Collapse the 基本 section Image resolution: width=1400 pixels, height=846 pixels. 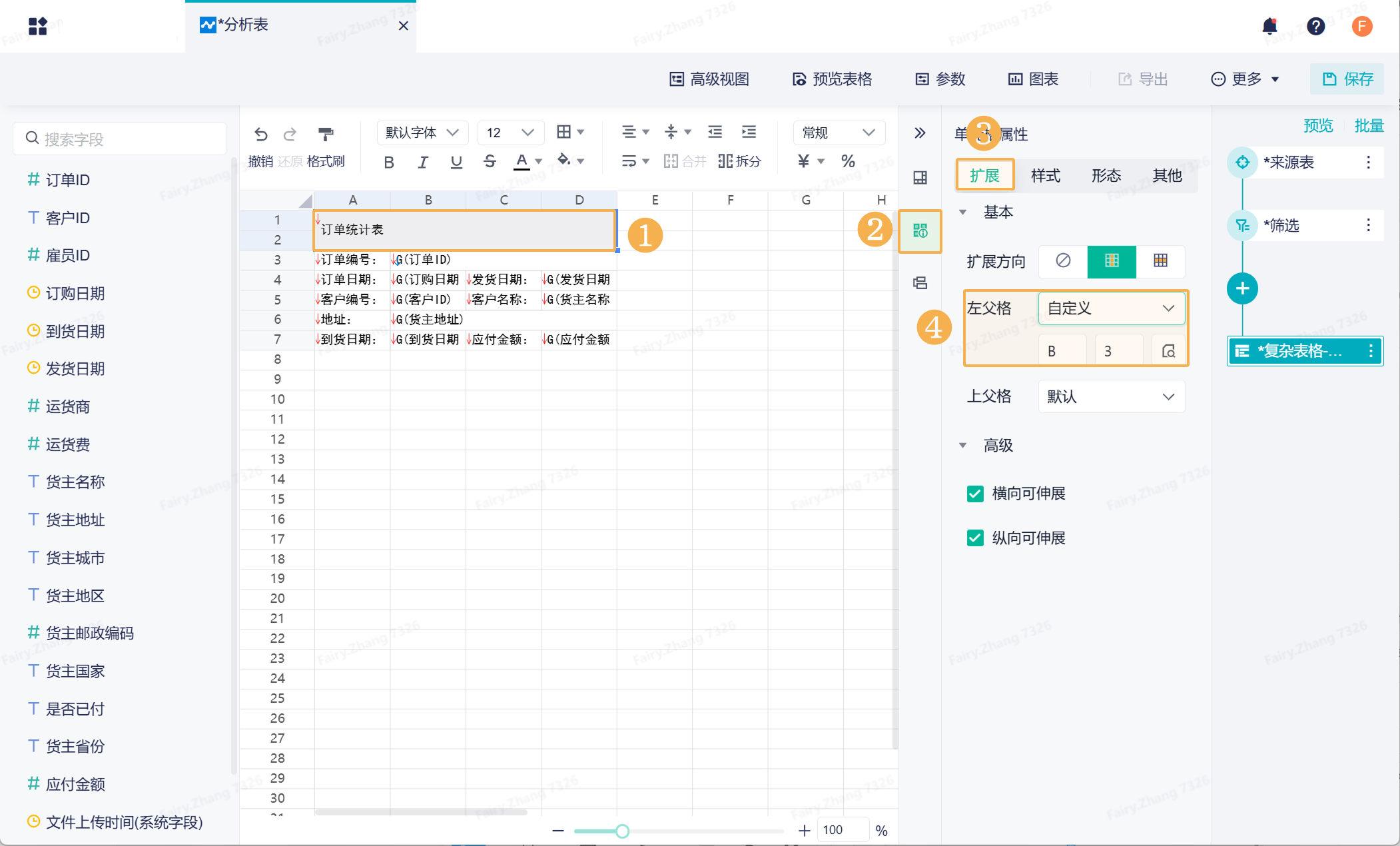click(x=963, y=212)
